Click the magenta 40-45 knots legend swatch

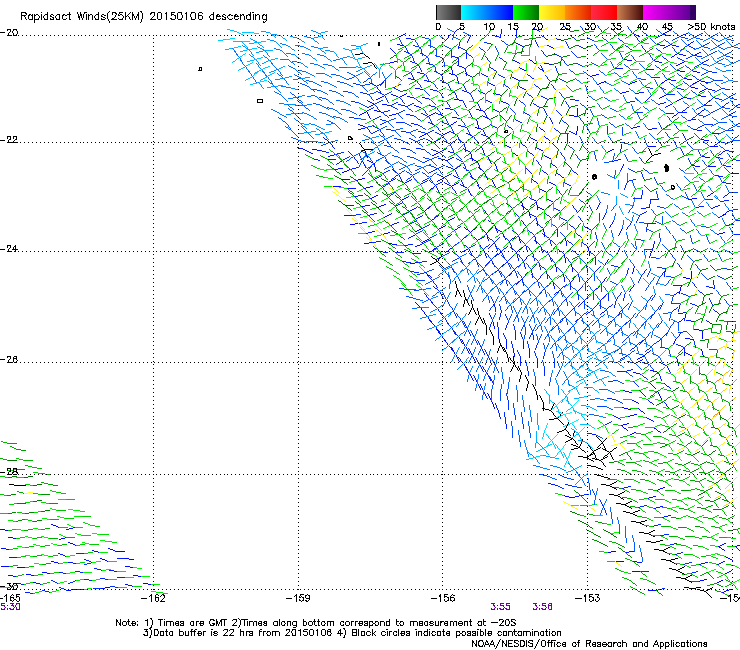[656, 12]
